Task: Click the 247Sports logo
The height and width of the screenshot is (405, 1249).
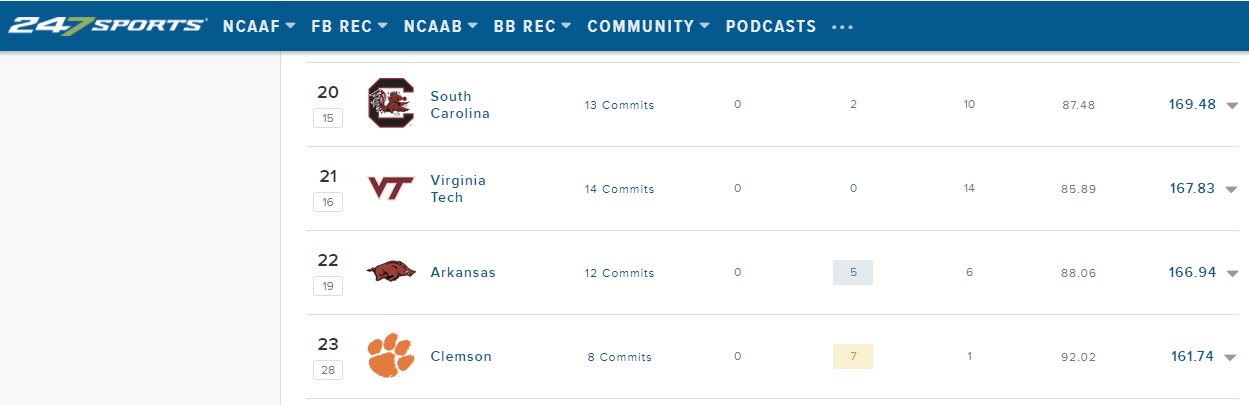Action: 107,26
